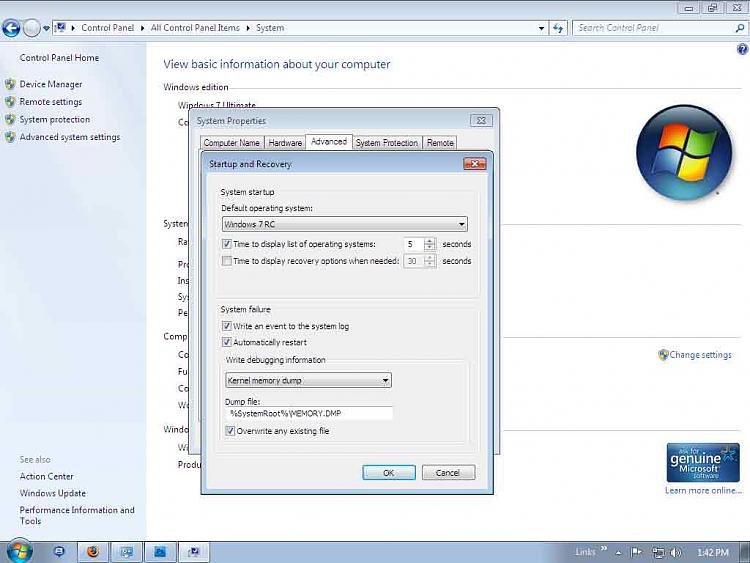Toggle Write an event to system log
The height and width of the screenshot is (563, 750).
pos(227,326)
